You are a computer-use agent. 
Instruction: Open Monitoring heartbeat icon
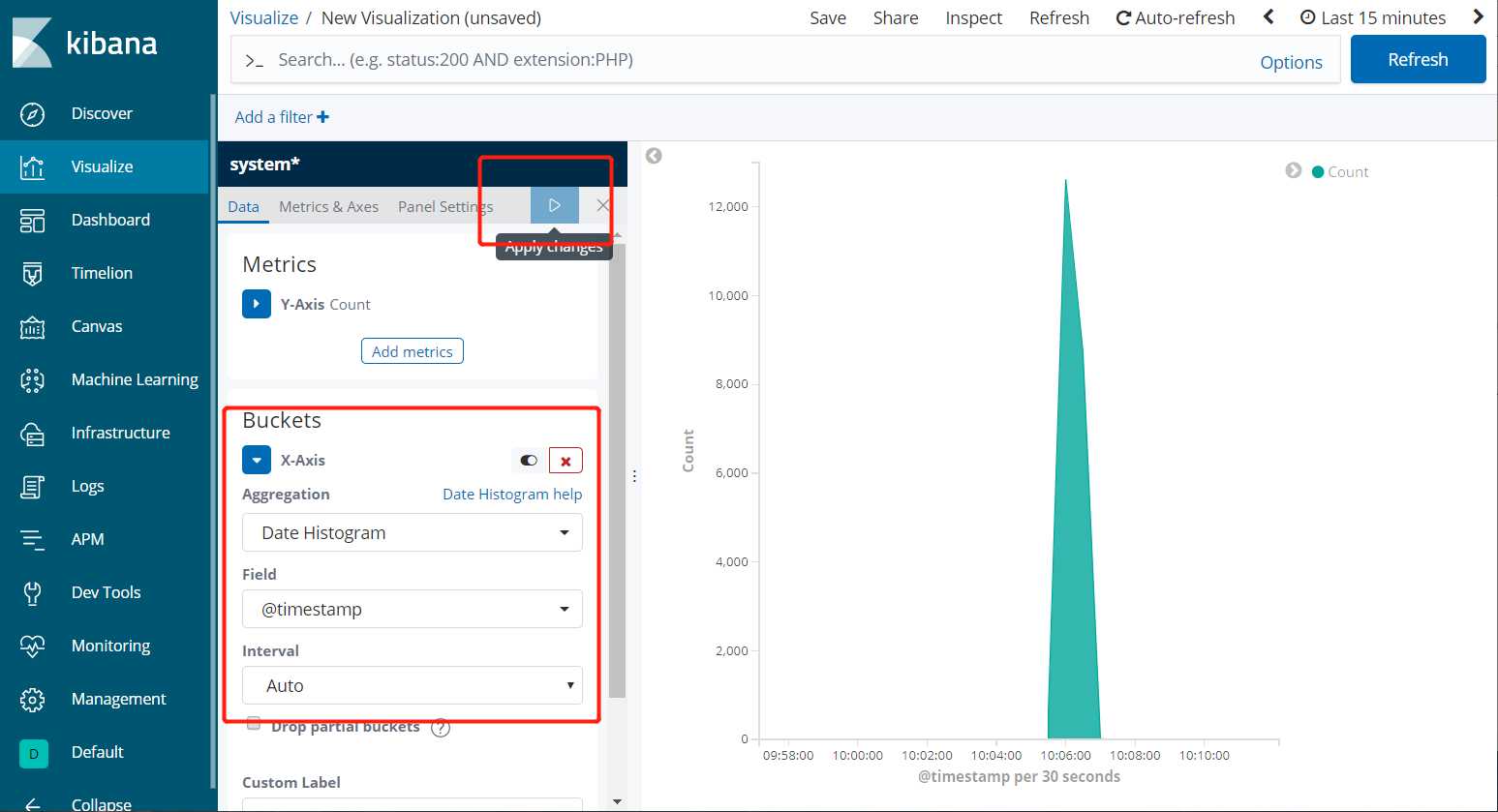click(x=32, y=646)
